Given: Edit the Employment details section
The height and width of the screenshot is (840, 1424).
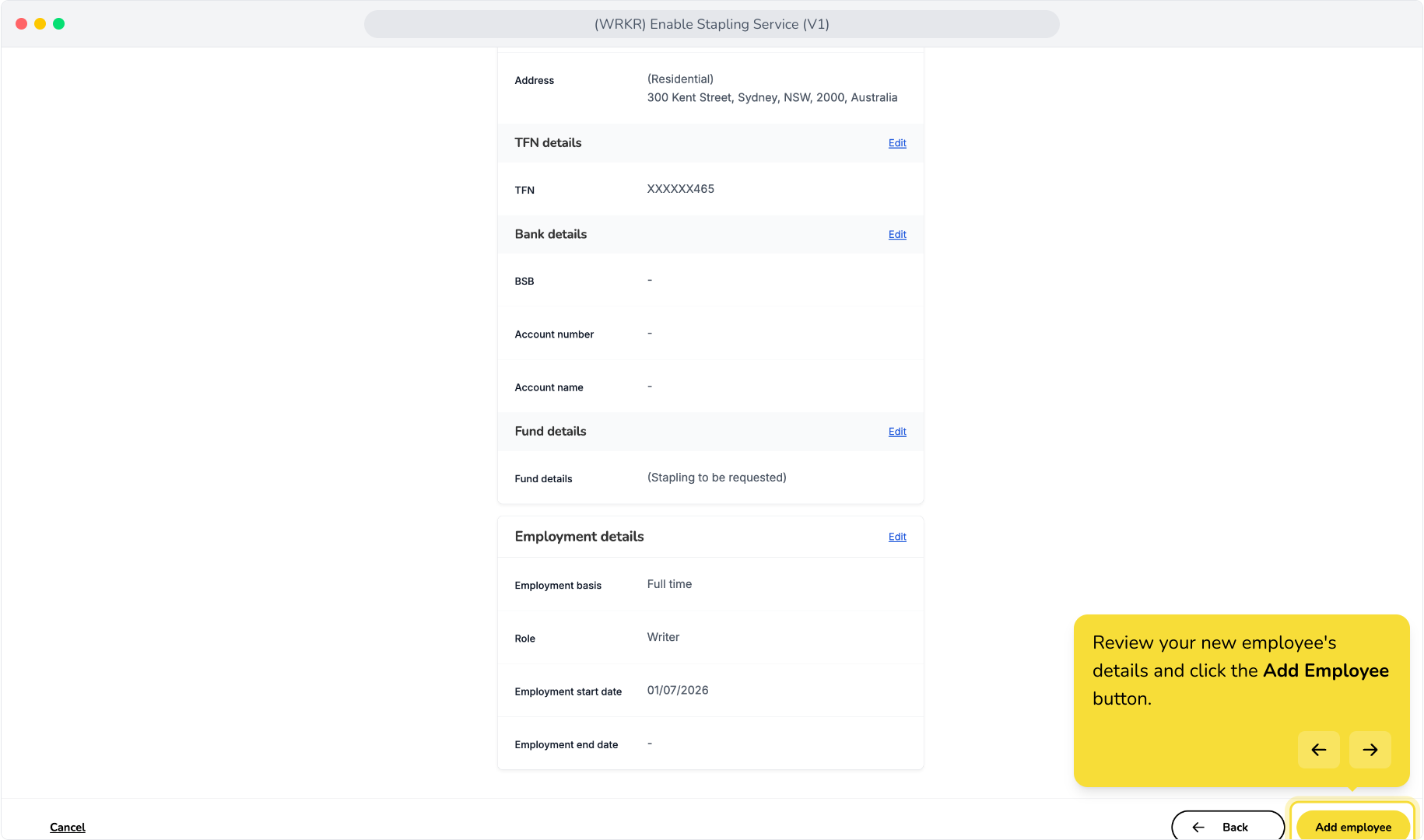Looking at the screenshot, I should pyautogui.click(x=897, y=537).
